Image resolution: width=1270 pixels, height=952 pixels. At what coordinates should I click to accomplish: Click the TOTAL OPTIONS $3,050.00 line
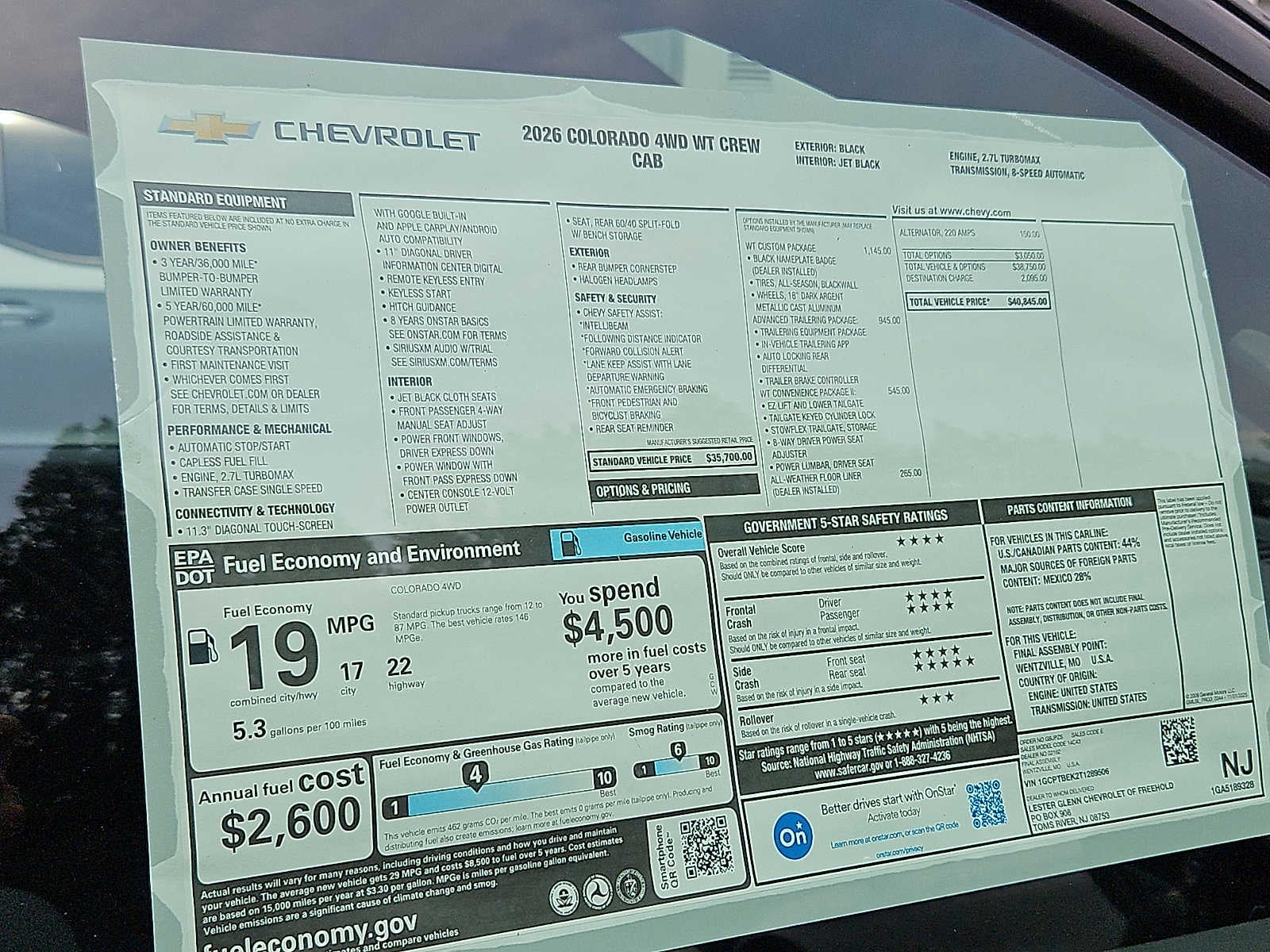pos(974,255)
